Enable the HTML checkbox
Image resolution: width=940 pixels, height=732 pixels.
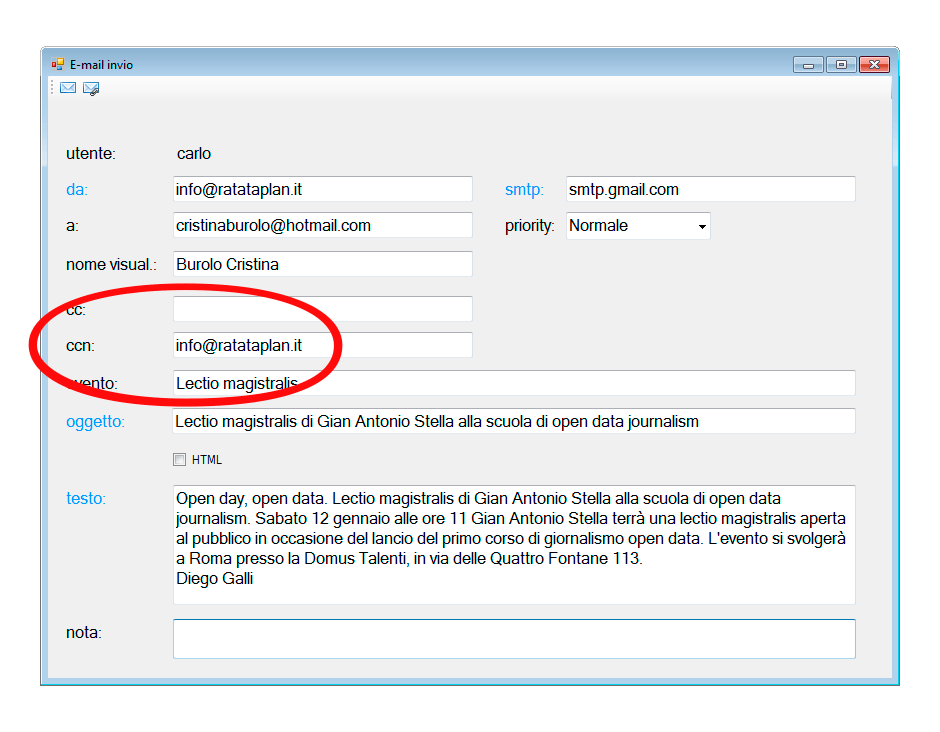[179, 460]
